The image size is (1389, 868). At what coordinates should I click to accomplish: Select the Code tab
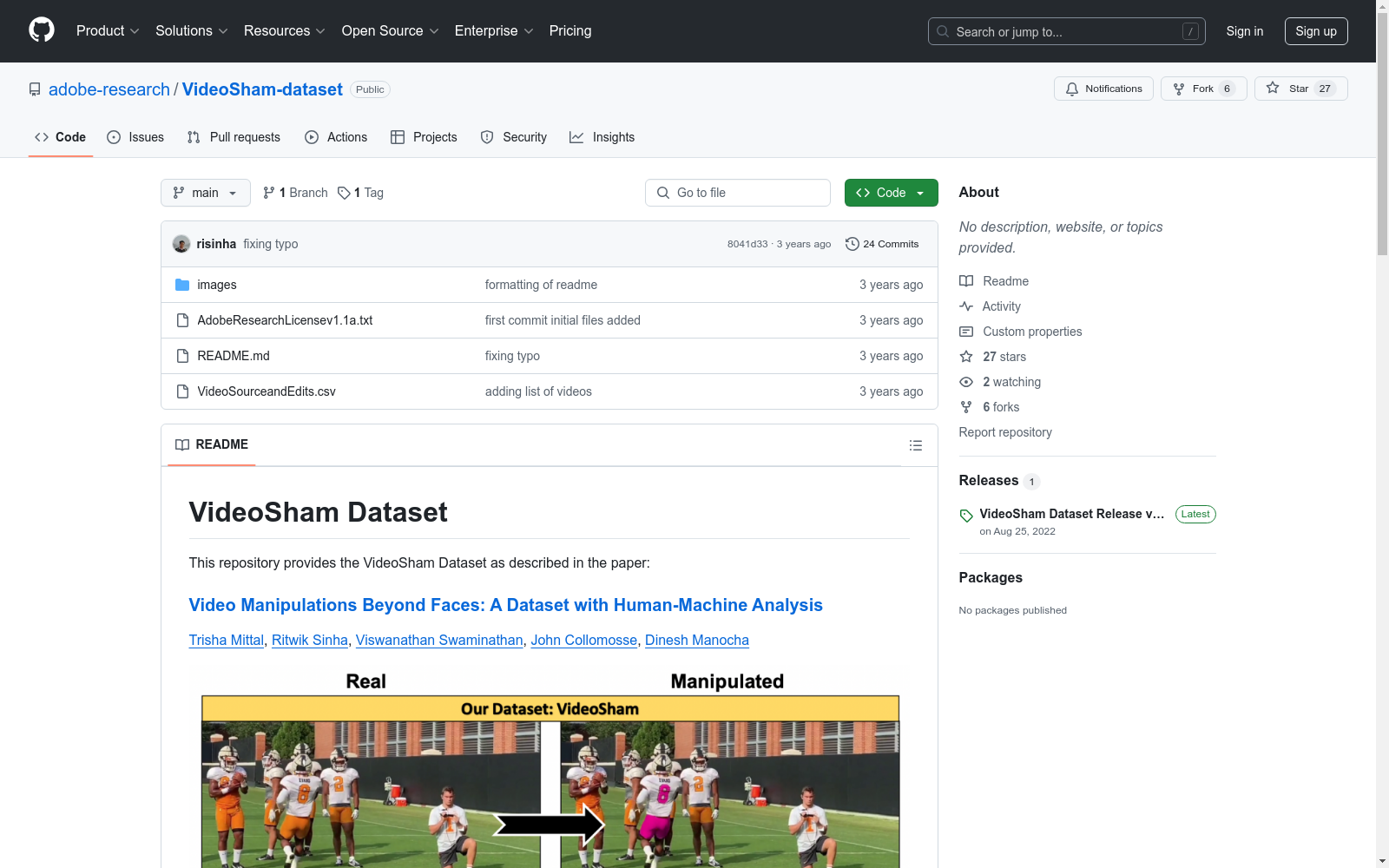(x=61, y=137)
